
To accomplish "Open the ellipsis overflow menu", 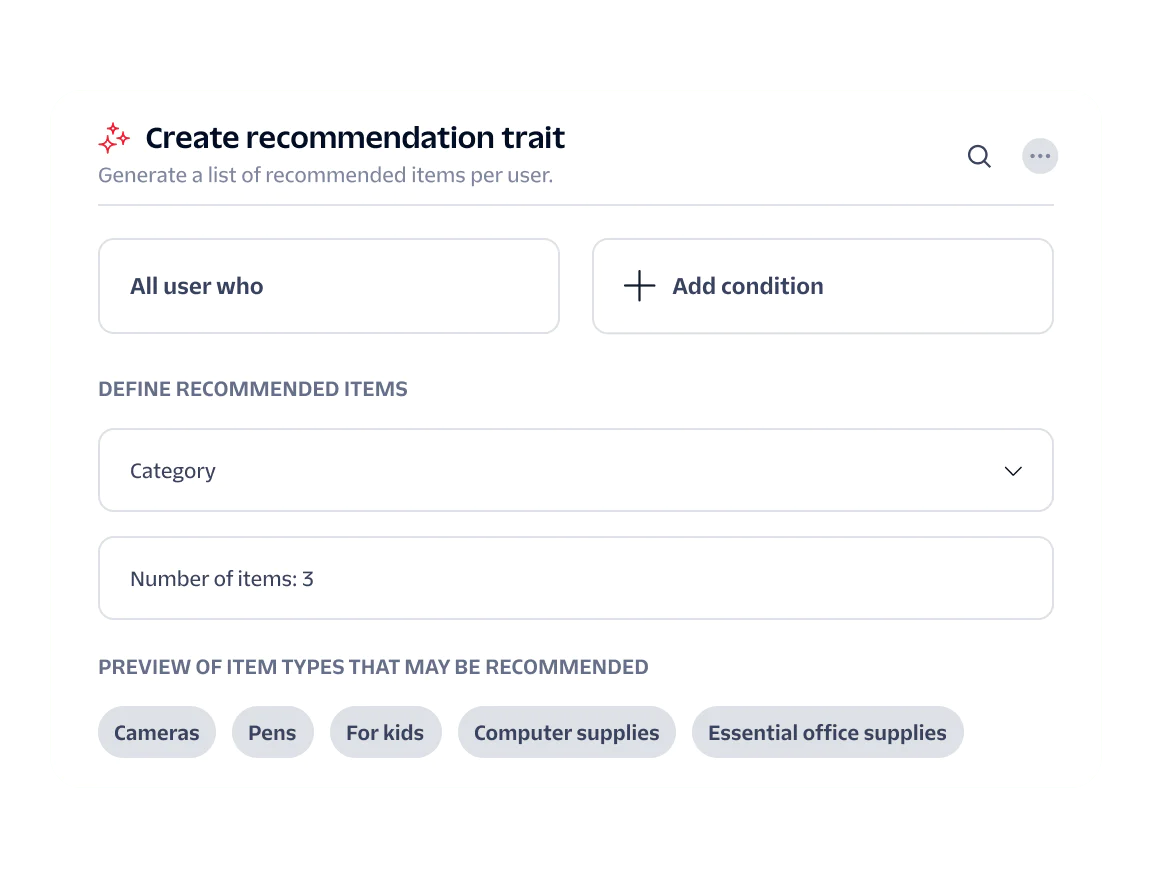I will 1039,156.
